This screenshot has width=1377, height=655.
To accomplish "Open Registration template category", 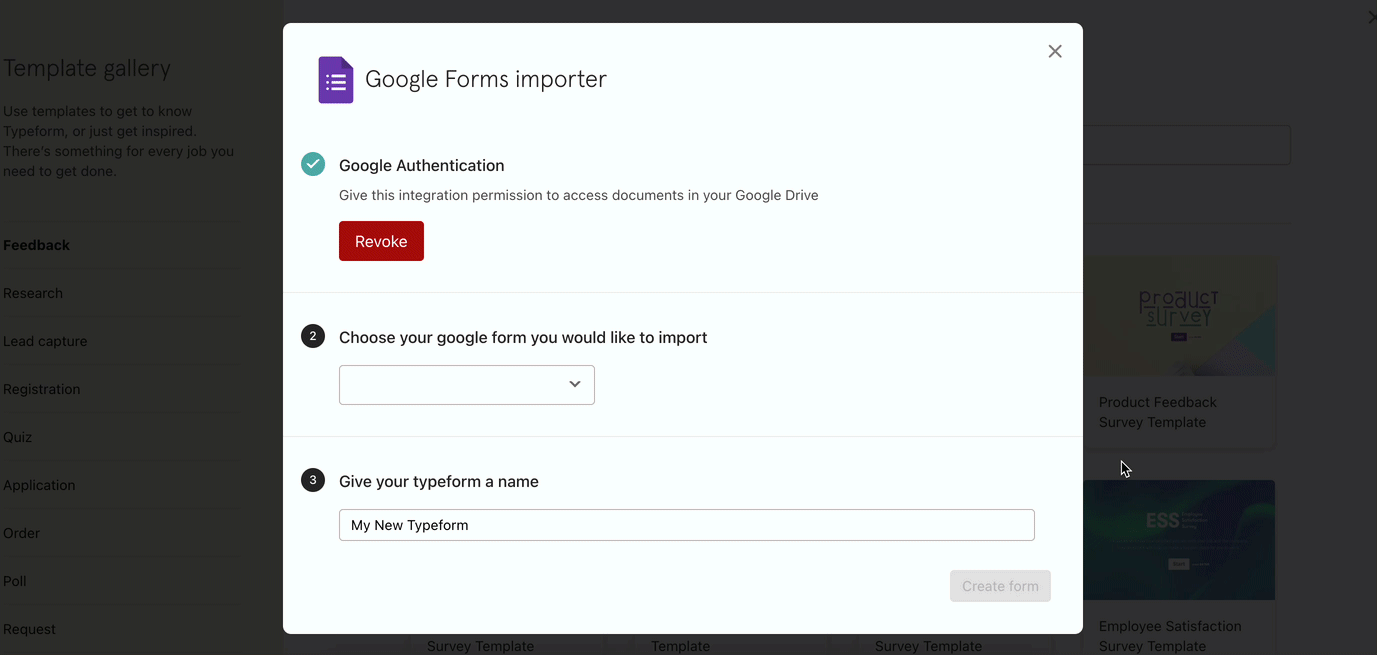I will (42, 389).
